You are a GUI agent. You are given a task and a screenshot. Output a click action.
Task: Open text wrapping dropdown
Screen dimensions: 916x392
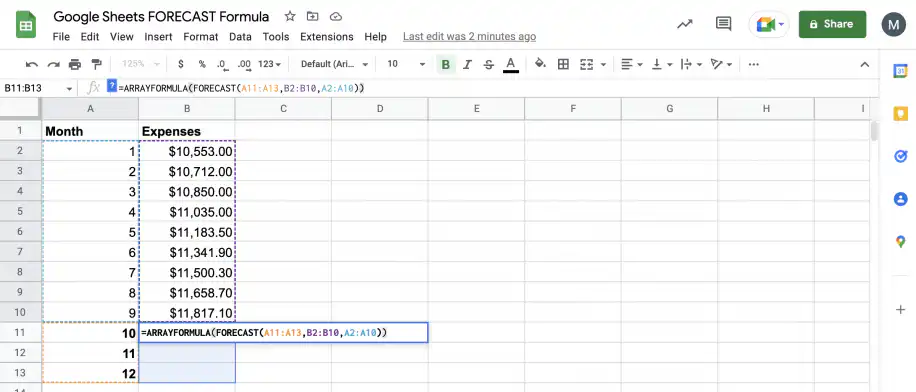pos(692,64)
